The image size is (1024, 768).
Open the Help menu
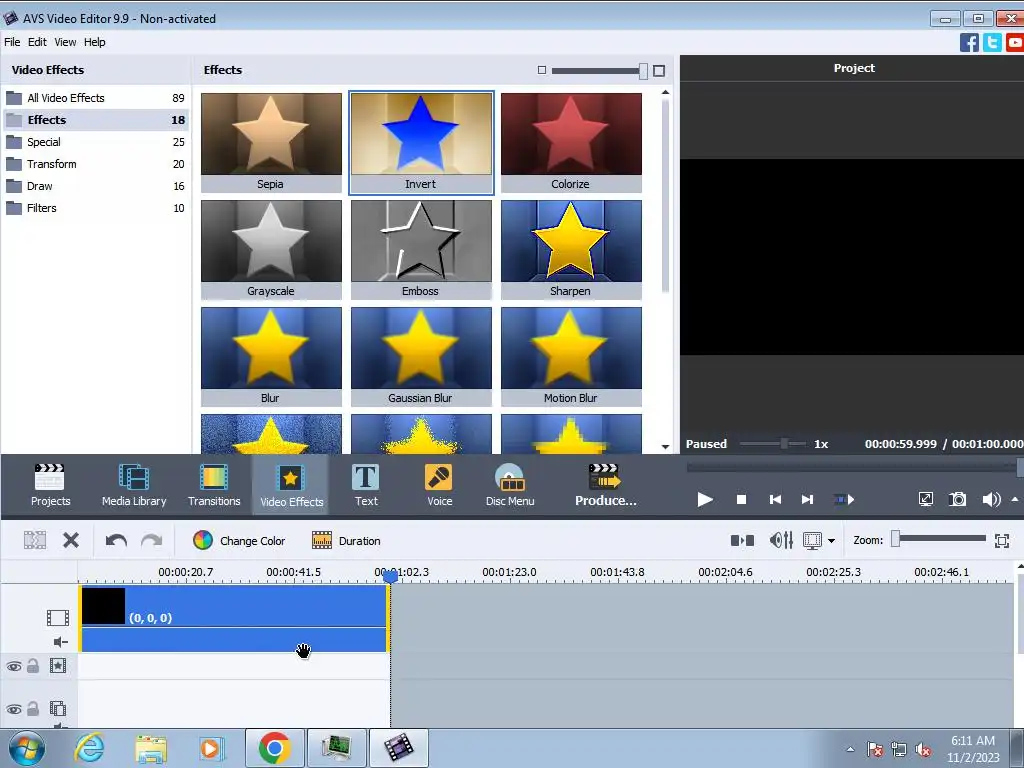coord(94,42)
